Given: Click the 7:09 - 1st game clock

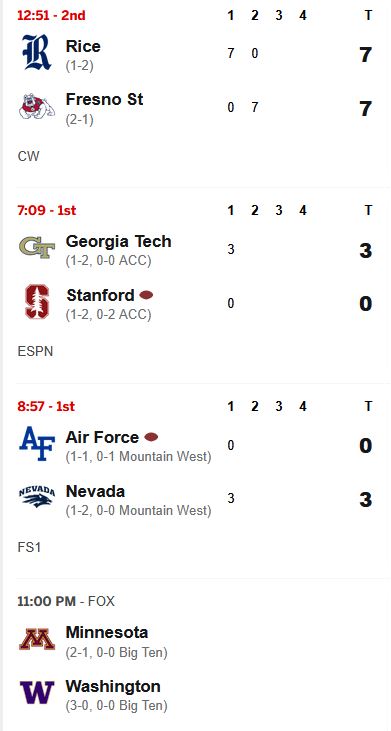Looking at the screenshot, I should coord(47,211).
